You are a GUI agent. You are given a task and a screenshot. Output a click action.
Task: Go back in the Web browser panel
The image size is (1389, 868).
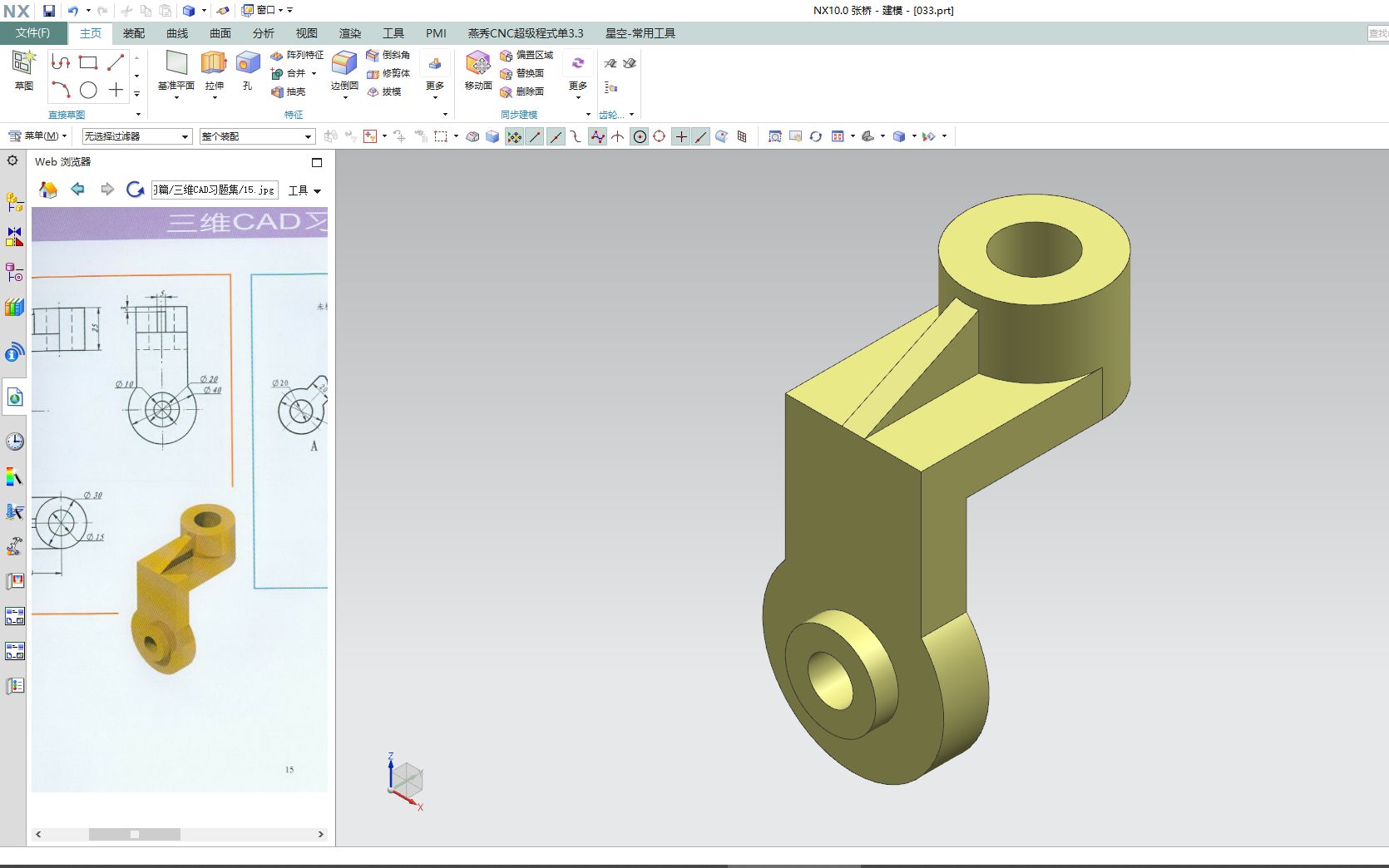tap(78, 190)
